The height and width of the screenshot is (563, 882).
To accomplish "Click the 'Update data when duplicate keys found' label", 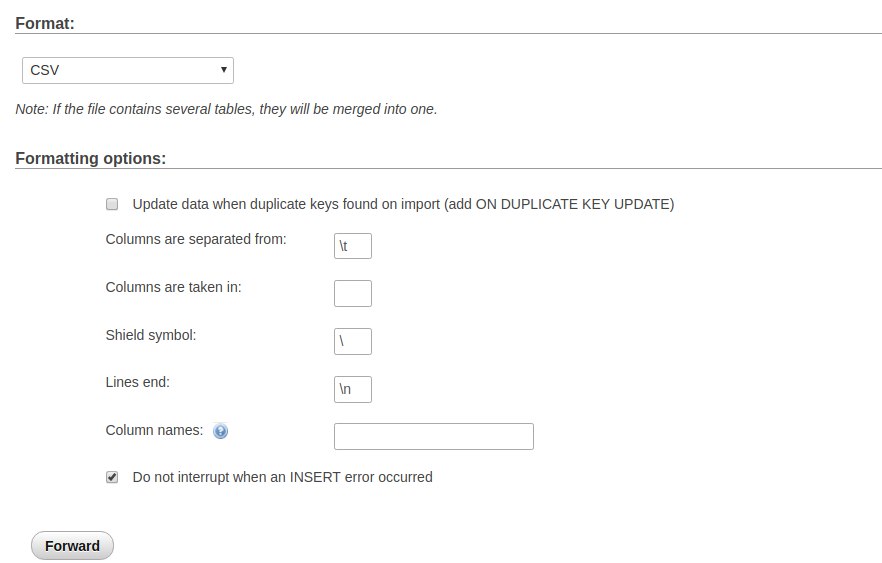I will point(403,204).
